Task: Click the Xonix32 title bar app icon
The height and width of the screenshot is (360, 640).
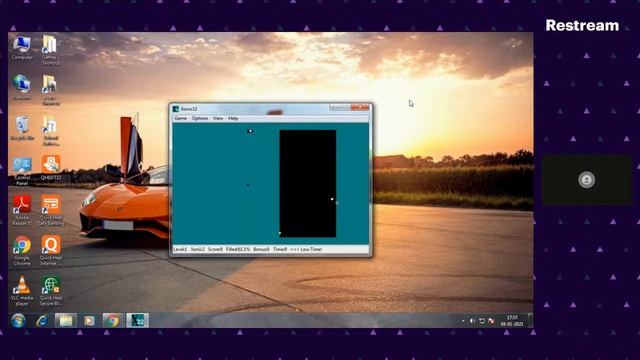Action: [x=176, y=109]
